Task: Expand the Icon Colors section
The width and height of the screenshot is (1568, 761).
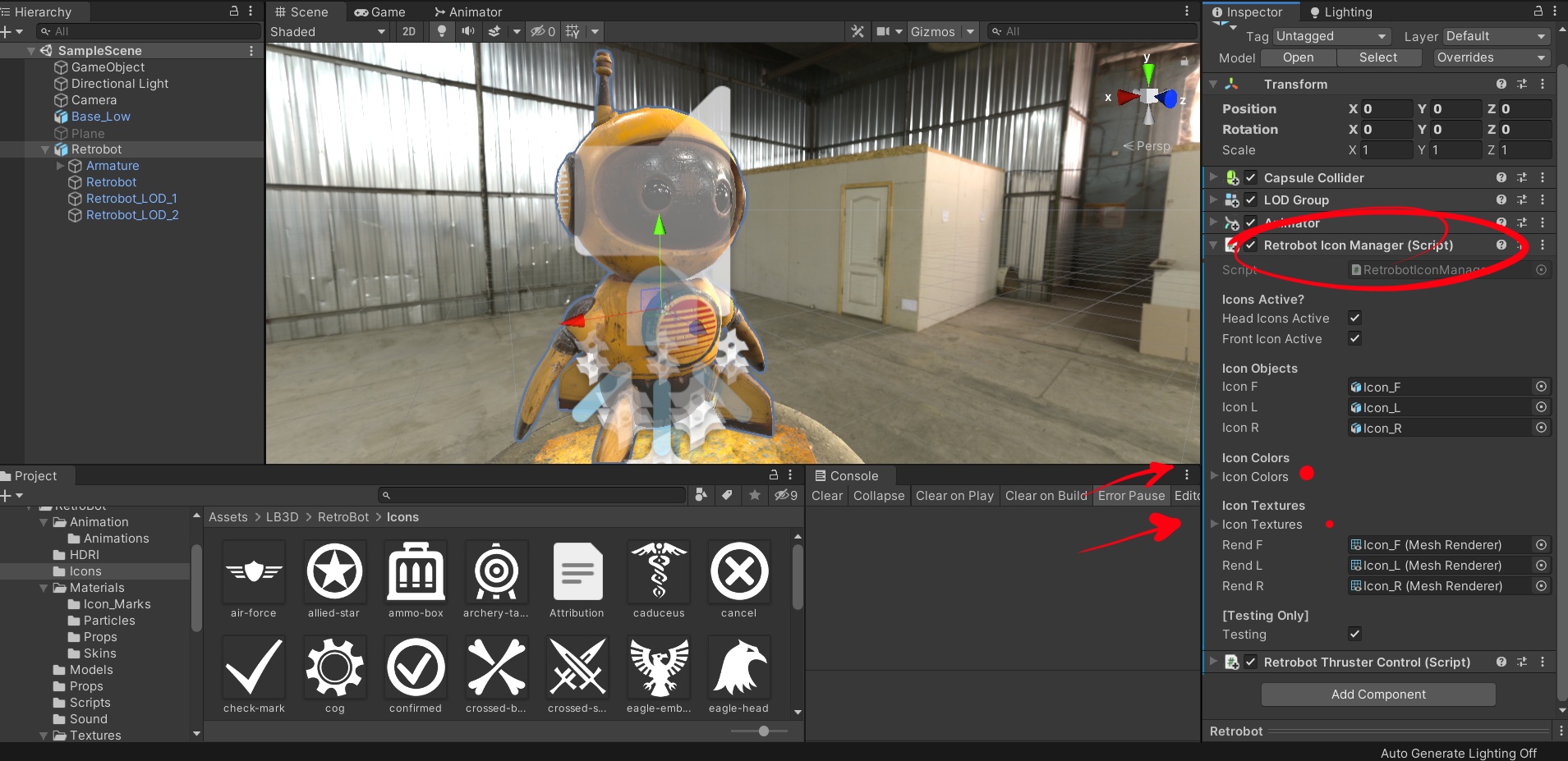Action: coord(1214,476)
